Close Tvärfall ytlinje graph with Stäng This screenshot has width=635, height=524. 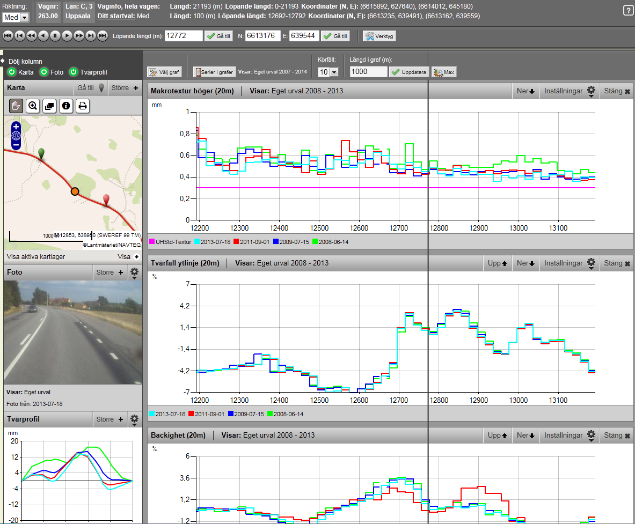point(617,263)
